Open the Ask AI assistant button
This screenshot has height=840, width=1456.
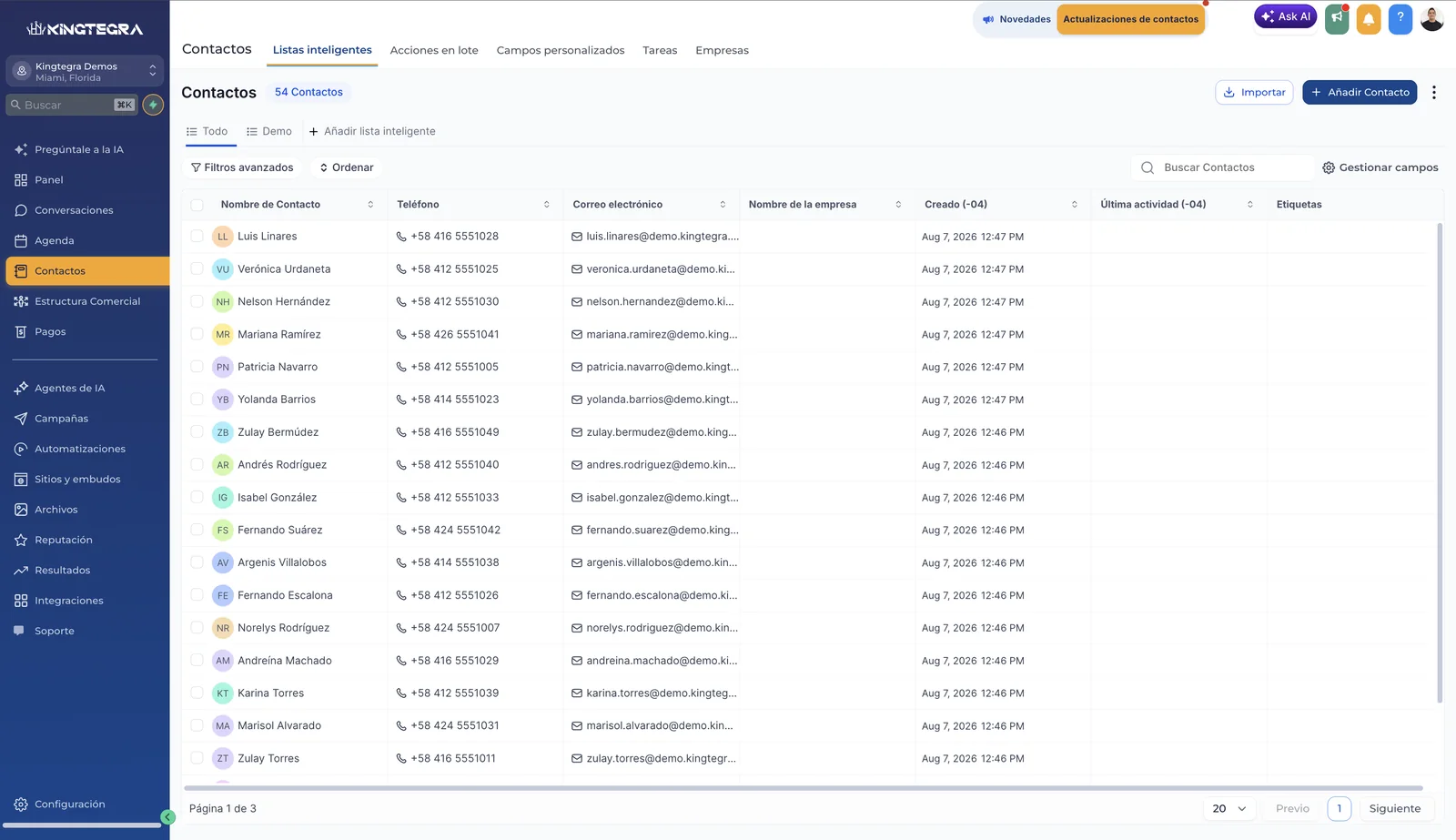[1285, 16]
